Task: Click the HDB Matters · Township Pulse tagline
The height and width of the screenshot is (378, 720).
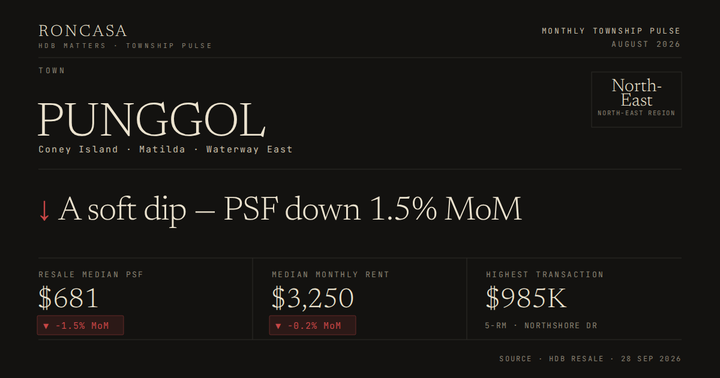Action: [125, 45]
